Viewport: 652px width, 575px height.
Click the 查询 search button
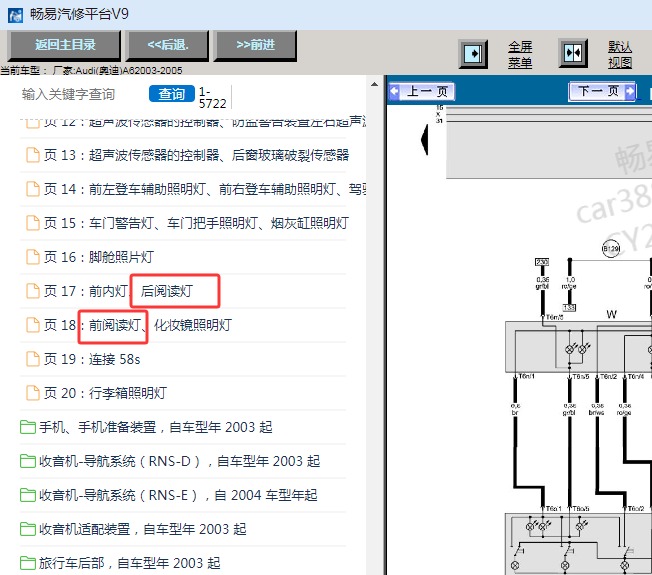tap(172, 94)
